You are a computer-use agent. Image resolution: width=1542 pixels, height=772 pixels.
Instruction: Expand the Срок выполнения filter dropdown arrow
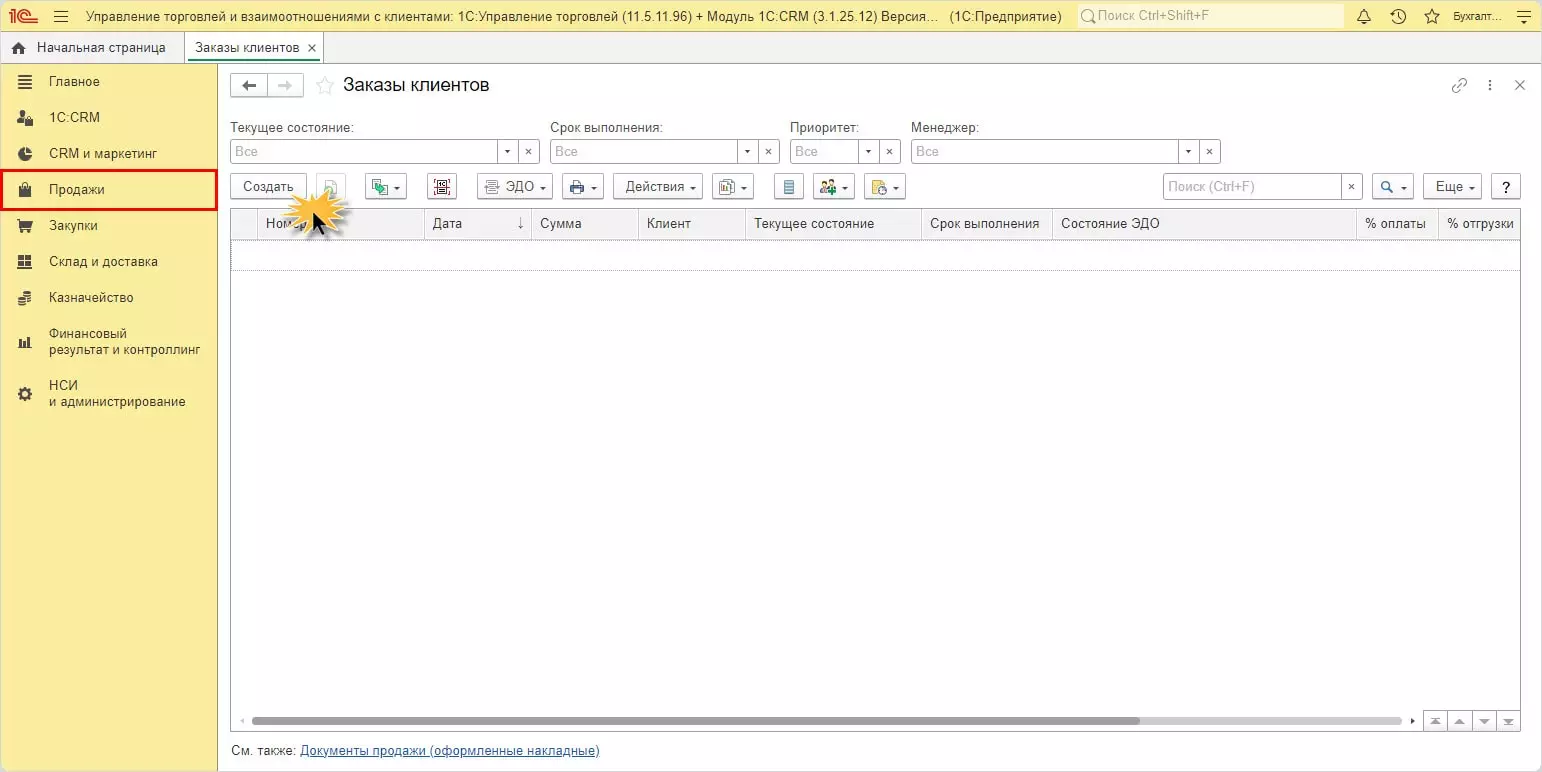pyautogui.click(x=748, y=152)
